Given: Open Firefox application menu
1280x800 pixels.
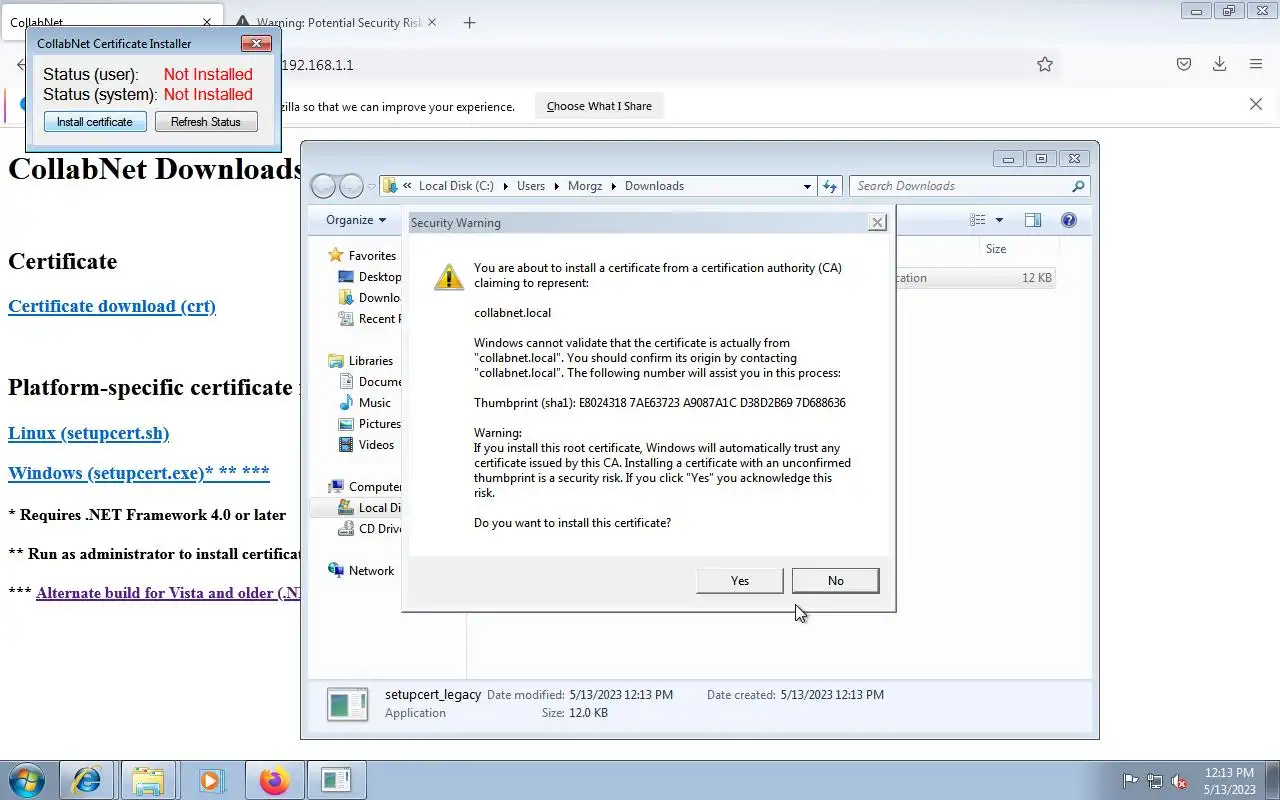Looking at the screenshot, I should pyautogui.click(x=1256, y=65).
